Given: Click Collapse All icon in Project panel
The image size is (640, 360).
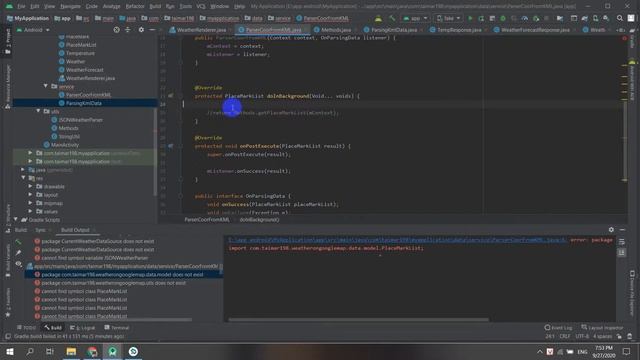Looking at the screenshot, I should 128,30.
